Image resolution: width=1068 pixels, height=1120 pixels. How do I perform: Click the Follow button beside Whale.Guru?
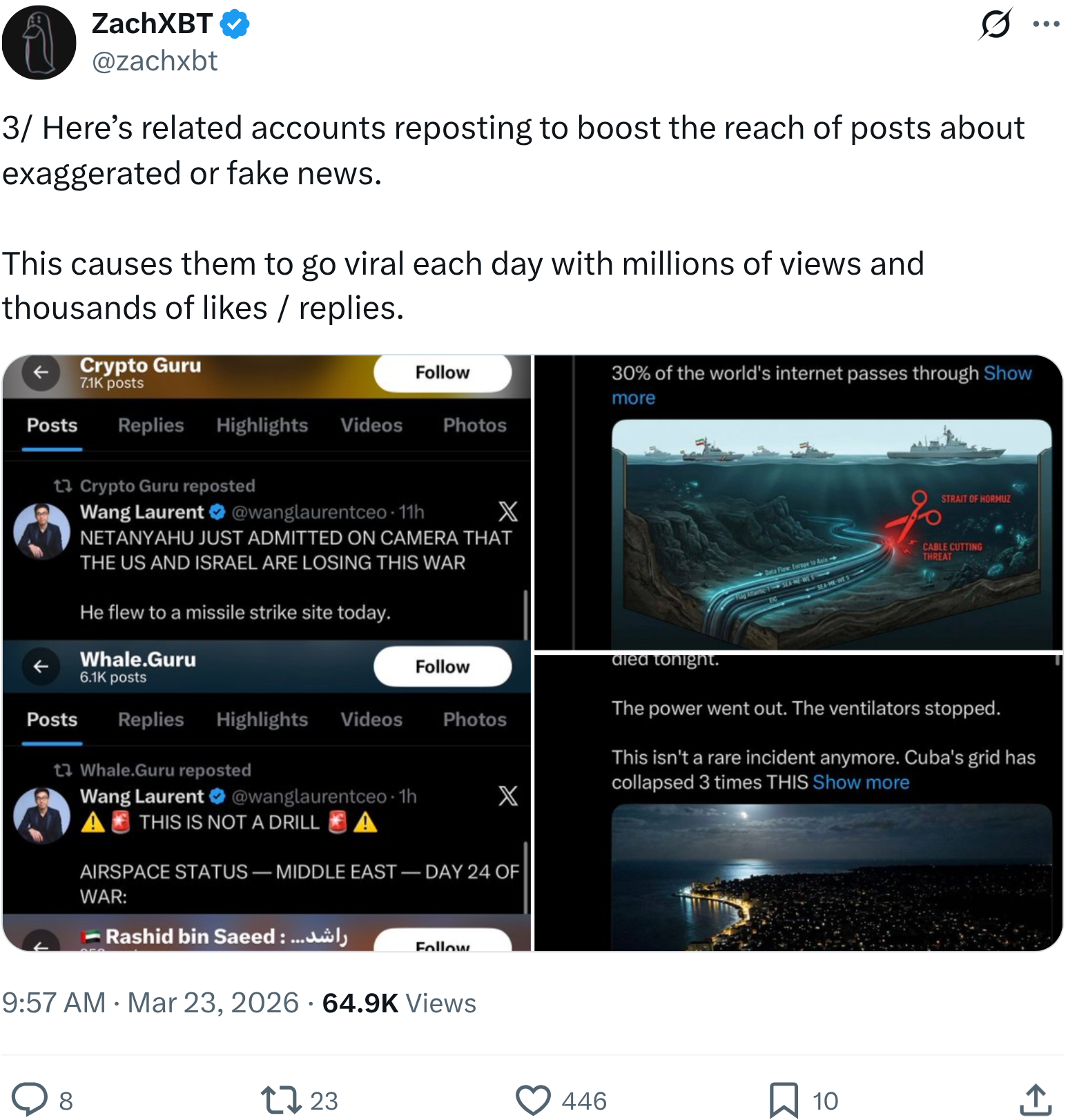pyautogui.click(x=443, y=667)
